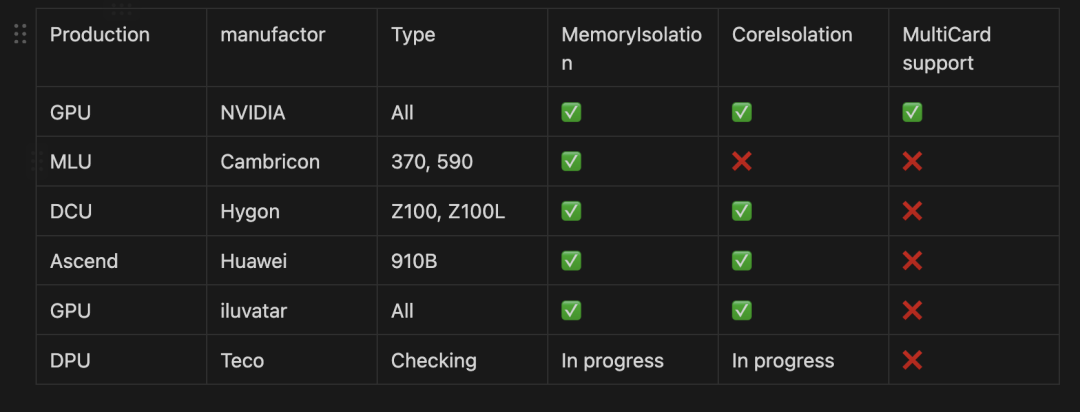Click the drag handle beside the table
Viewport: 1080px width, 412px height.
(x=20, y=35)
